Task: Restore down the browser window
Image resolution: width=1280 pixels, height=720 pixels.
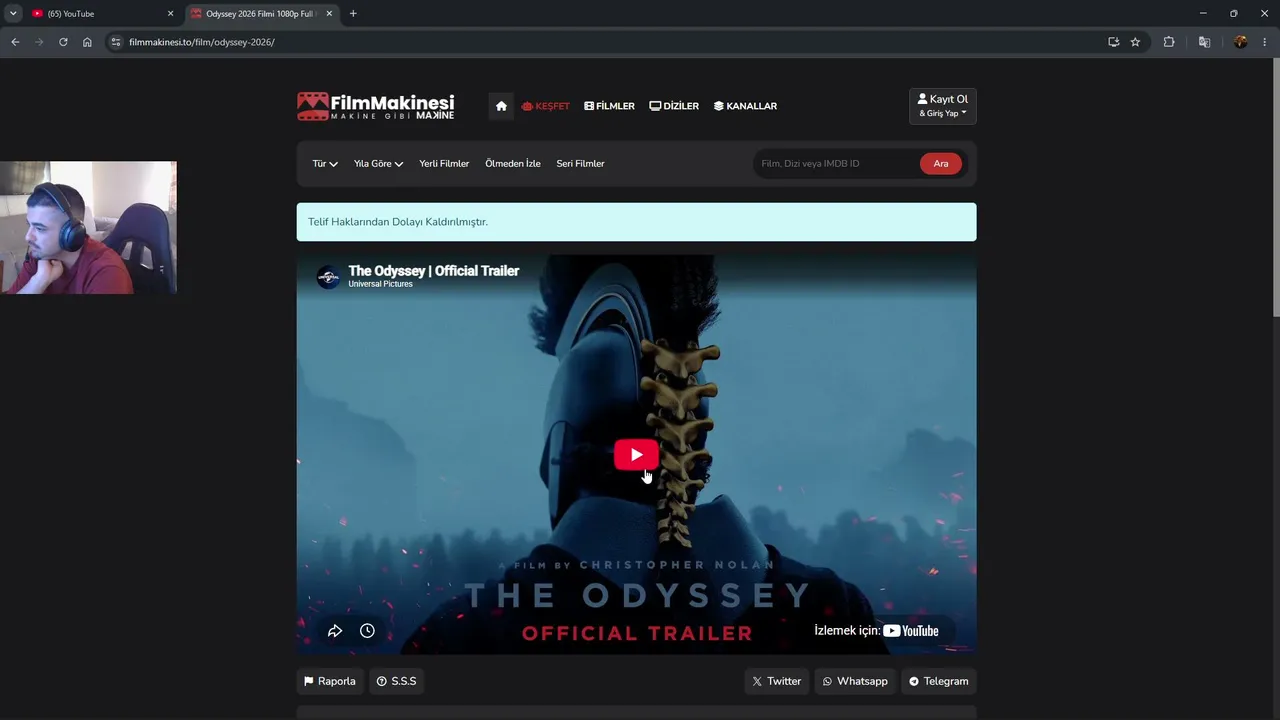Action: pyautogui.click(x=1234, y=14)
